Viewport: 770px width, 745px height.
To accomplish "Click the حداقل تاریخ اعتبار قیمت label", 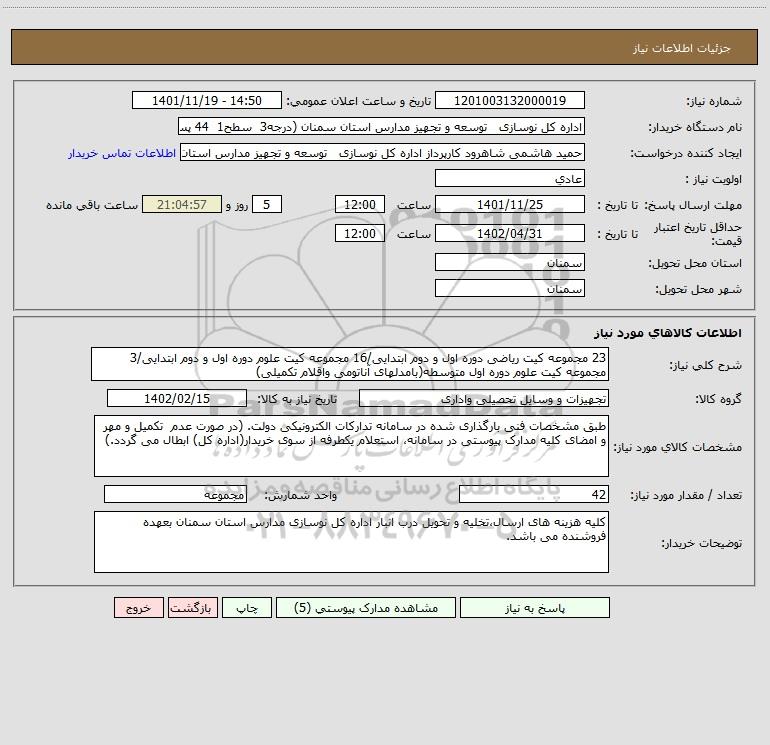I will 697,234.
